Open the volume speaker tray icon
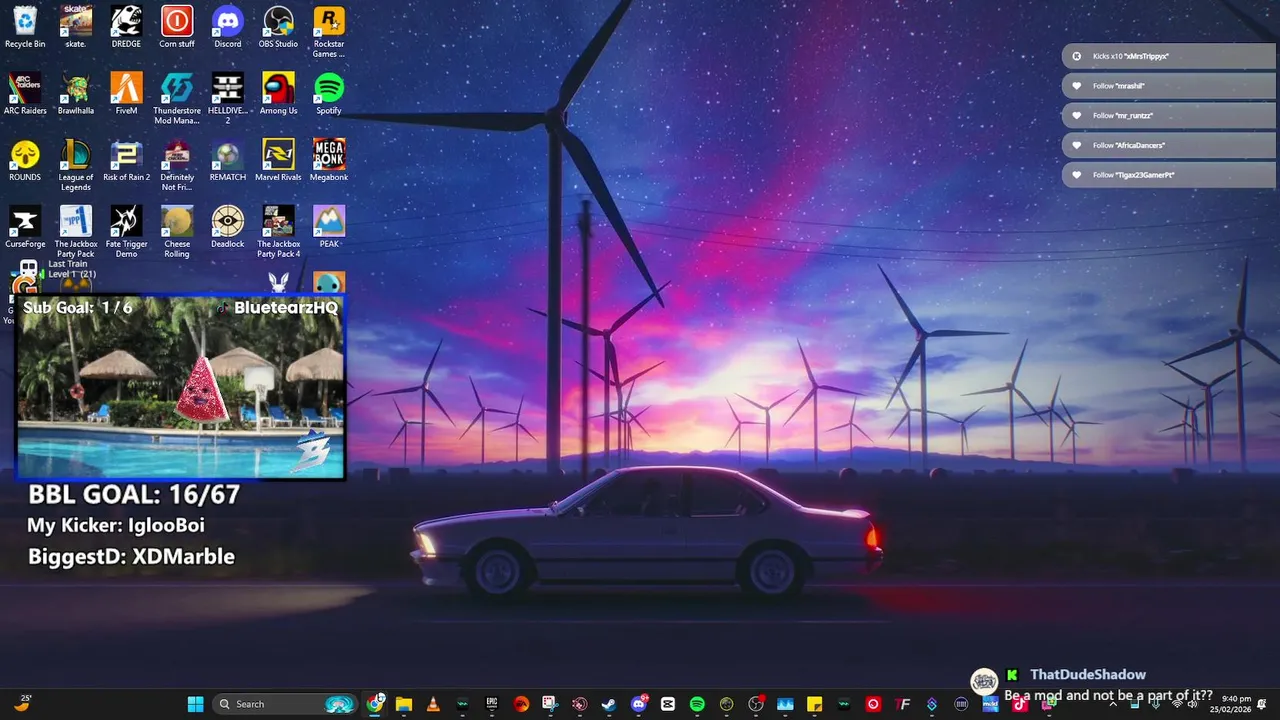The width and height of the screenshot is (1280, 720). 1192,704
